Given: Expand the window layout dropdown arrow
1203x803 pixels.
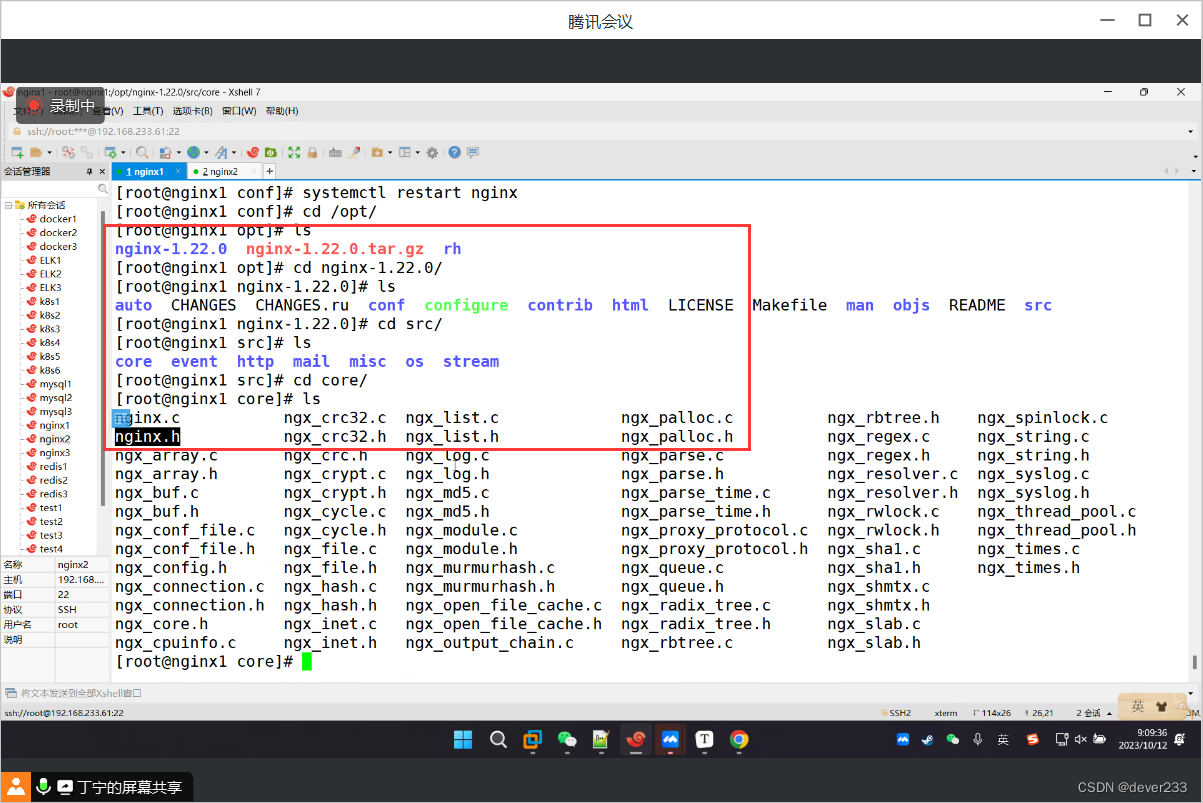Looking at the screenshot, I should tap(417, 153).
